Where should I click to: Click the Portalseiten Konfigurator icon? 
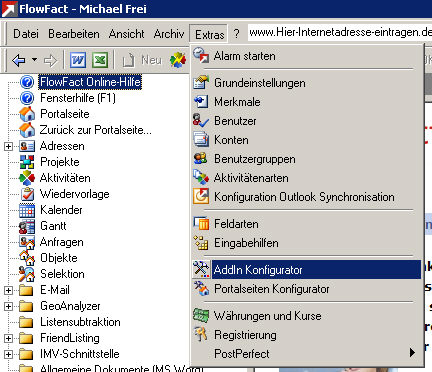[201, 288]
